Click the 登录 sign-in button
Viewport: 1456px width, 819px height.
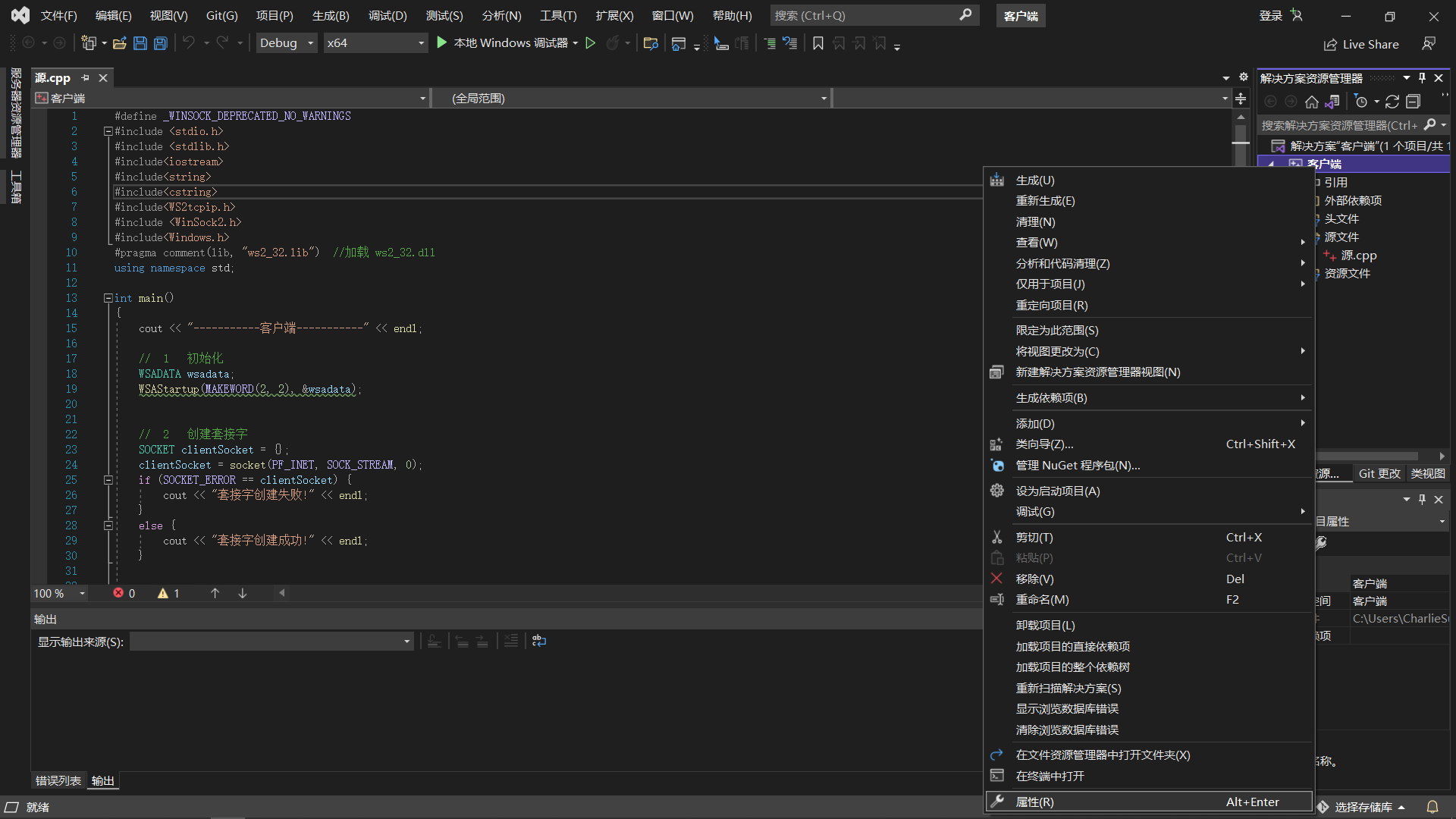click(x=1271, y=15)
